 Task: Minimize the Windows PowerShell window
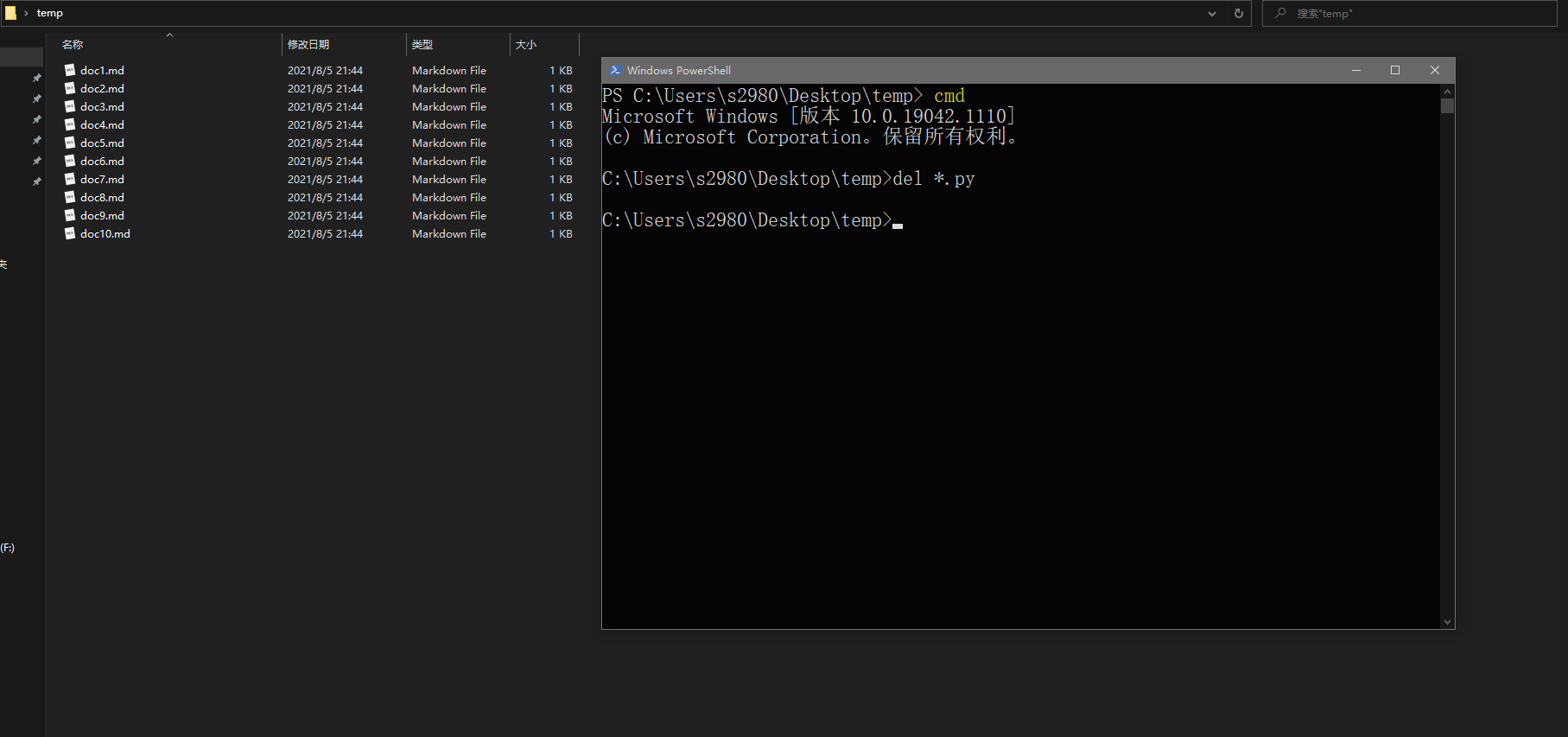[x=1356, y=70]
